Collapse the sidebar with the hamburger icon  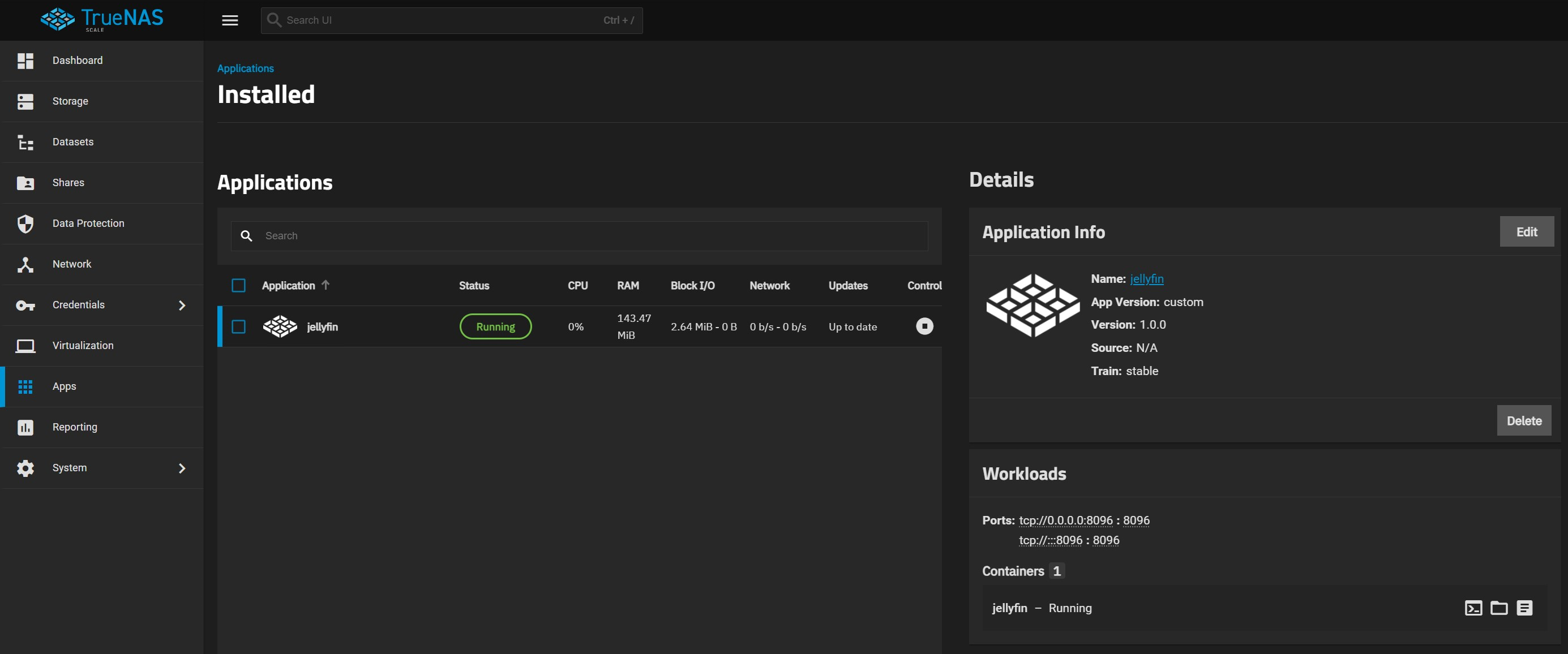[230, 20]
